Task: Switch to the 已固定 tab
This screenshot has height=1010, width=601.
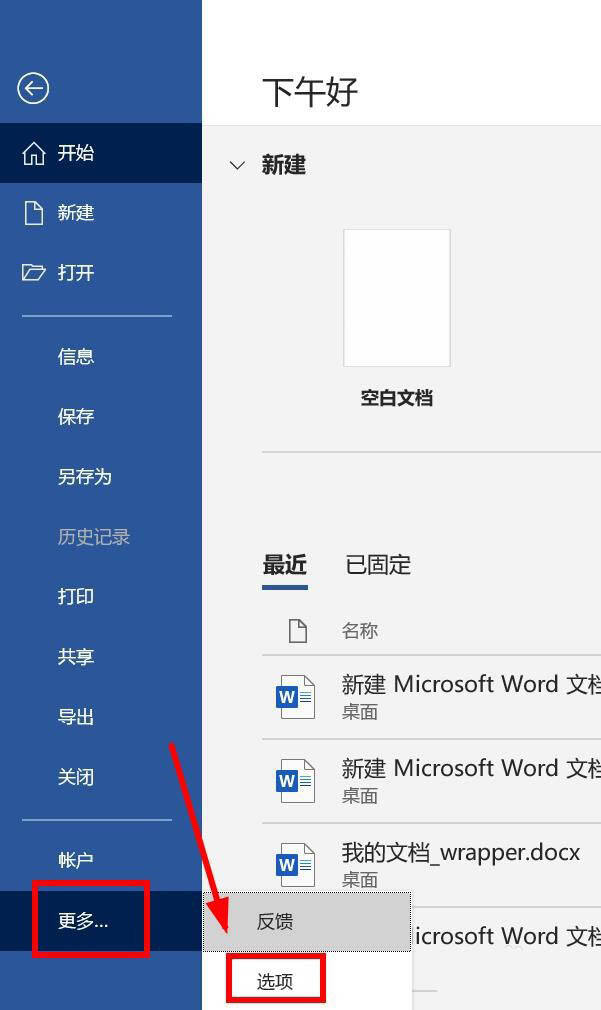Action: click(x=378, y=566)
